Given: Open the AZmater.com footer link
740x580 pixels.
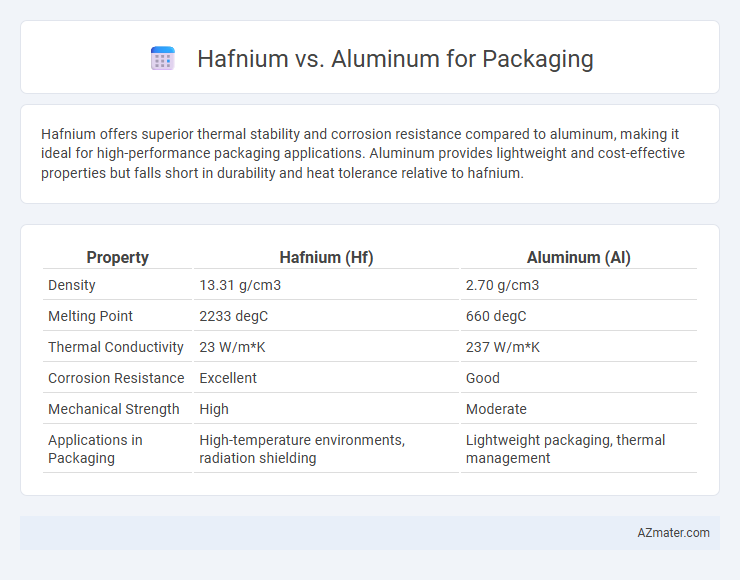Looking at the screenshot, I should coord(673,533).
